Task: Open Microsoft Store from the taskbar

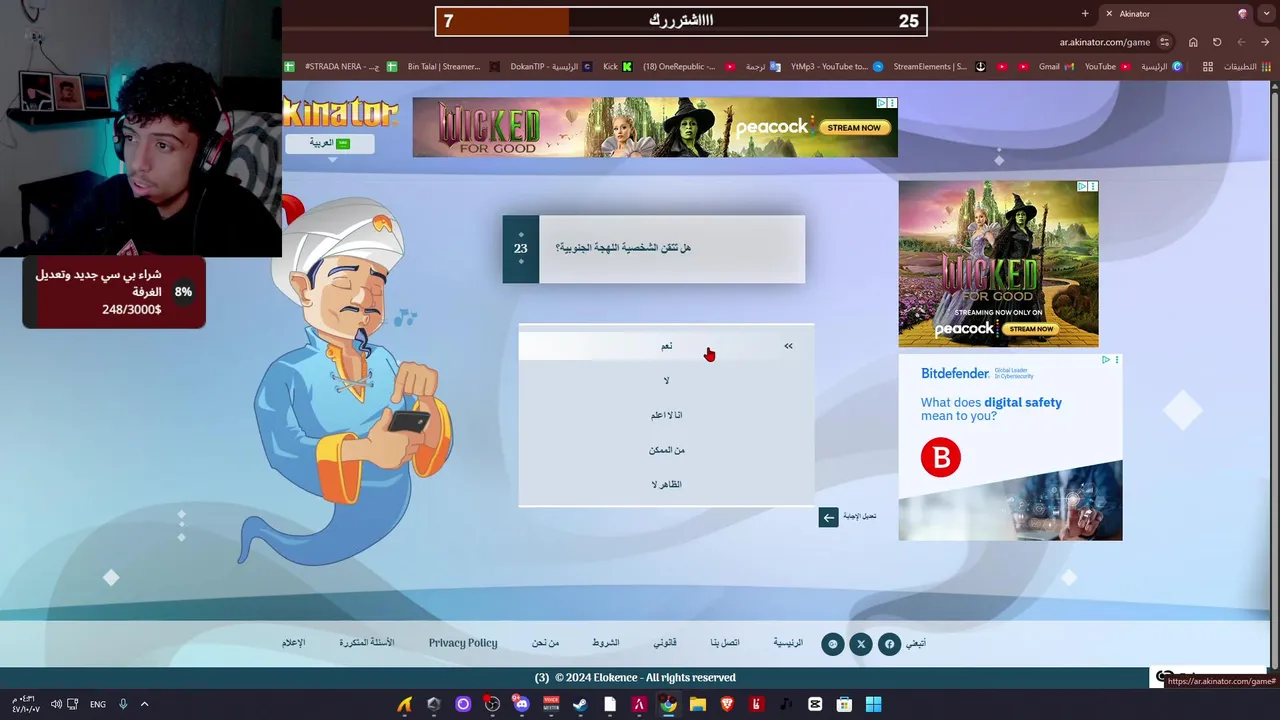Action: coord(844,704)
